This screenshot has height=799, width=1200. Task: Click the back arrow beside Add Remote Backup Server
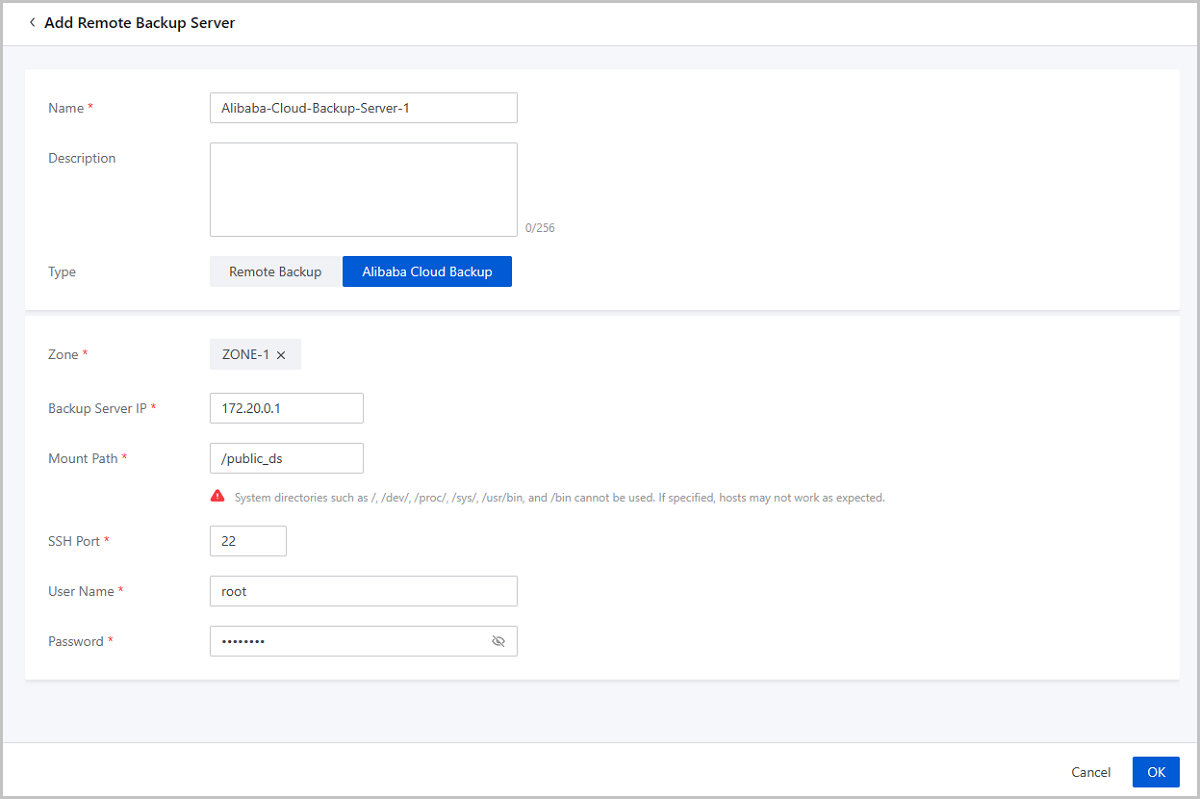pyautogui.click(x=33, y=22)
